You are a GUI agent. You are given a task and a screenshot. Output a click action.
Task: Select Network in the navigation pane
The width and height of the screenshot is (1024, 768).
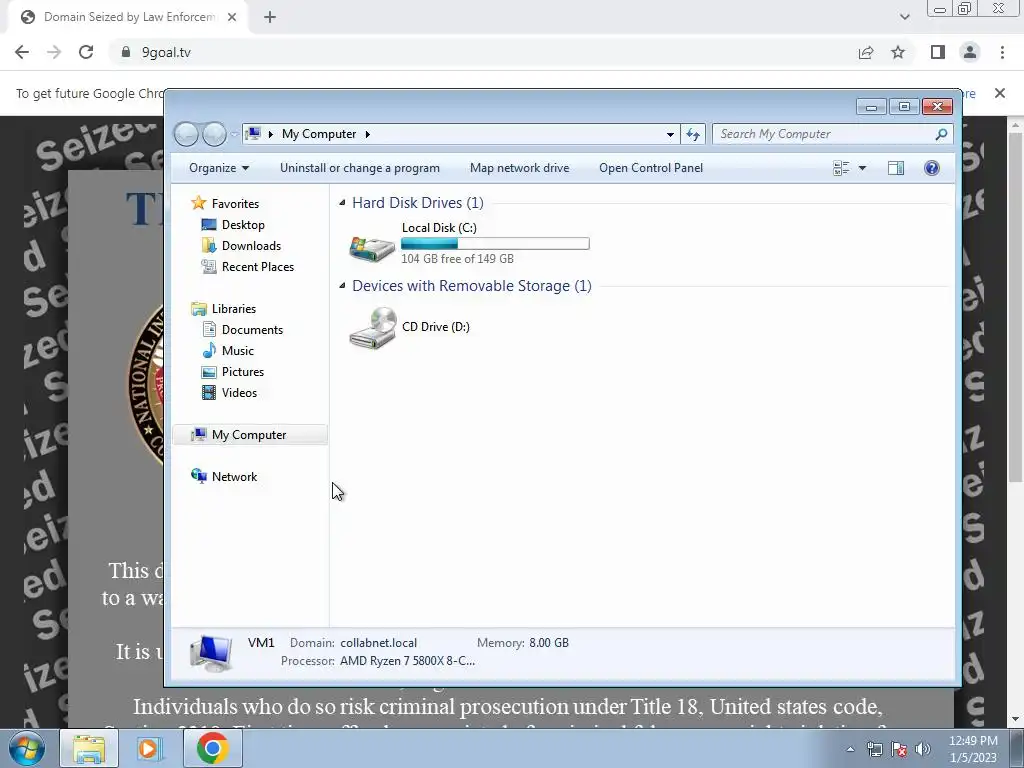click(x=234, y=477)
